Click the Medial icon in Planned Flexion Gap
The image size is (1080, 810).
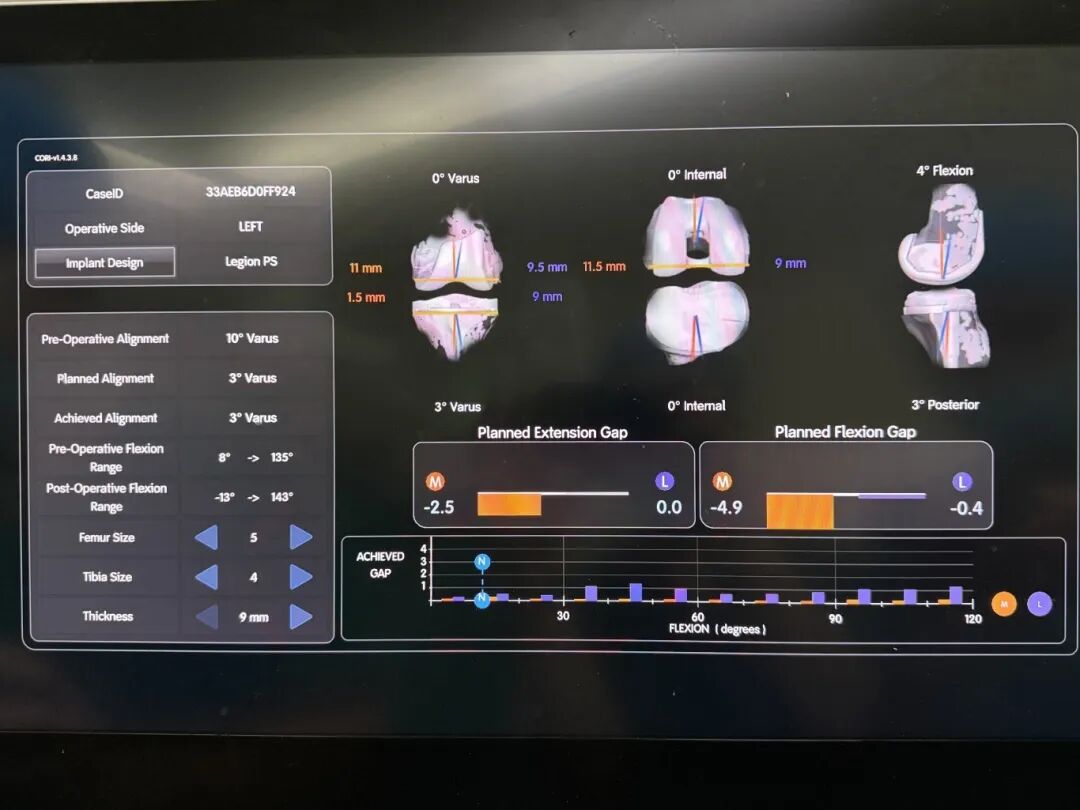(722, 481)
